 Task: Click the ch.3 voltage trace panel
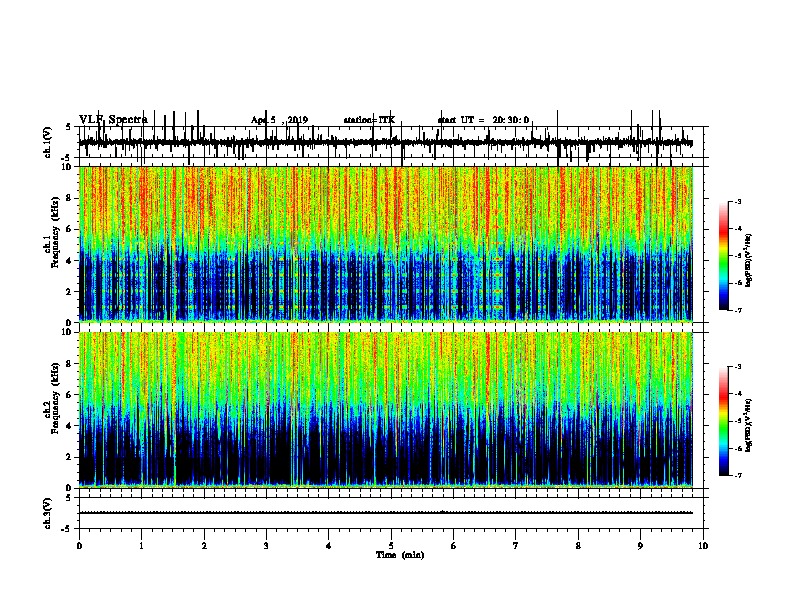[391, 513]
